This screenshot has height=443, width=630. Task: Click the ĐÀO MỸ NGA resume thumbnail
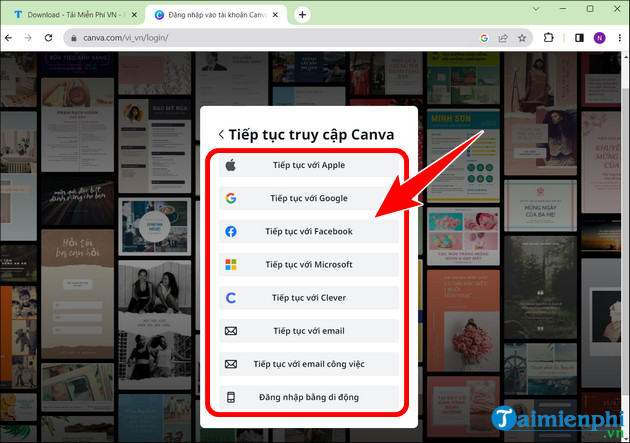pyautogui.click(x=155, y=146)
